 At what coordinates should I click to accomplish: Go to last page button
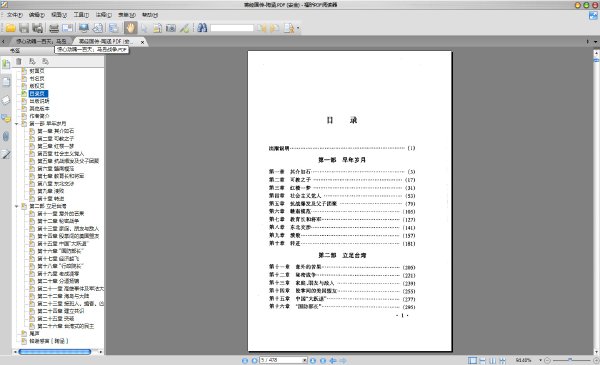323,360
